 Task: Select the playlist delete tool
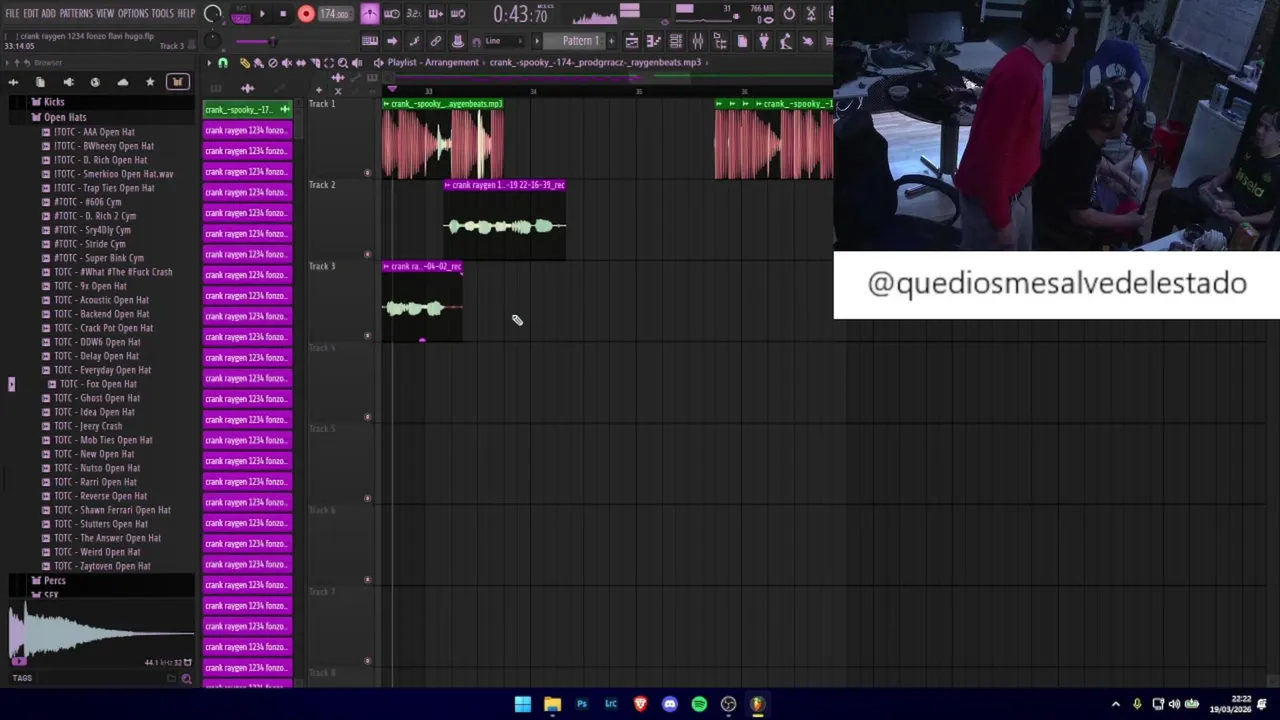(272, 63)
